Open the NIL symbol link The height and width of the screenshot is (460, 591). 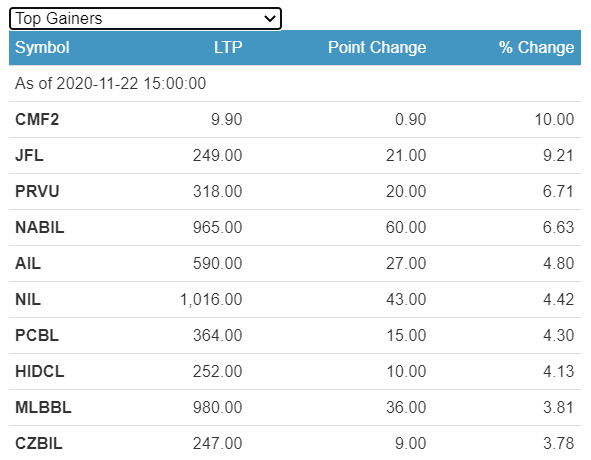(28, 299)
